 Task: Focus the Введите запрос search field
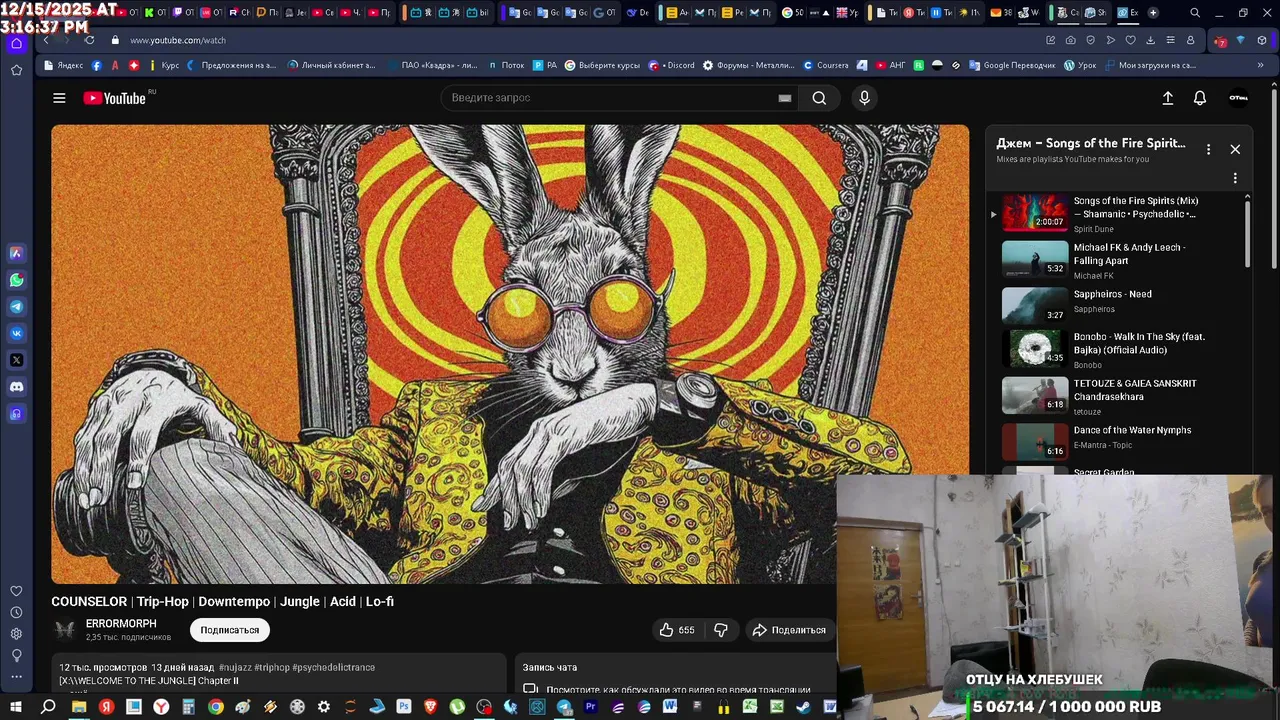click(x=610, y=98)
